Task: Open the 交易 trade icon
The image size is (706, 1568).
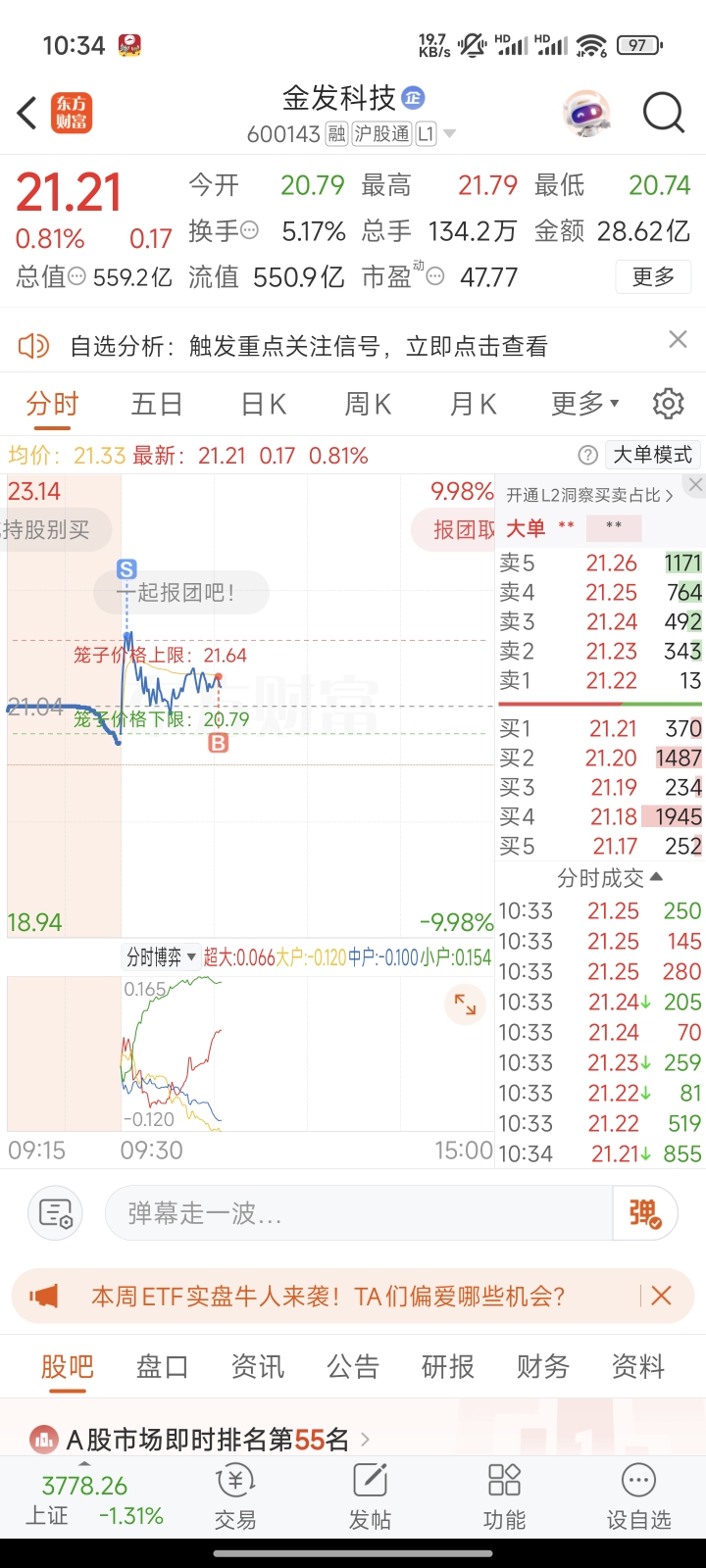Action: pyautogui.click(x=235, y=1497)
